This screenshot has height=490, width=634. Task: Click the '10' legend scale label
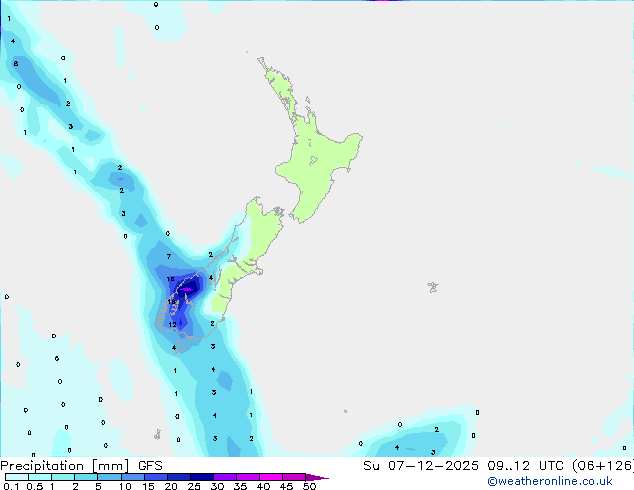(125, 486)
